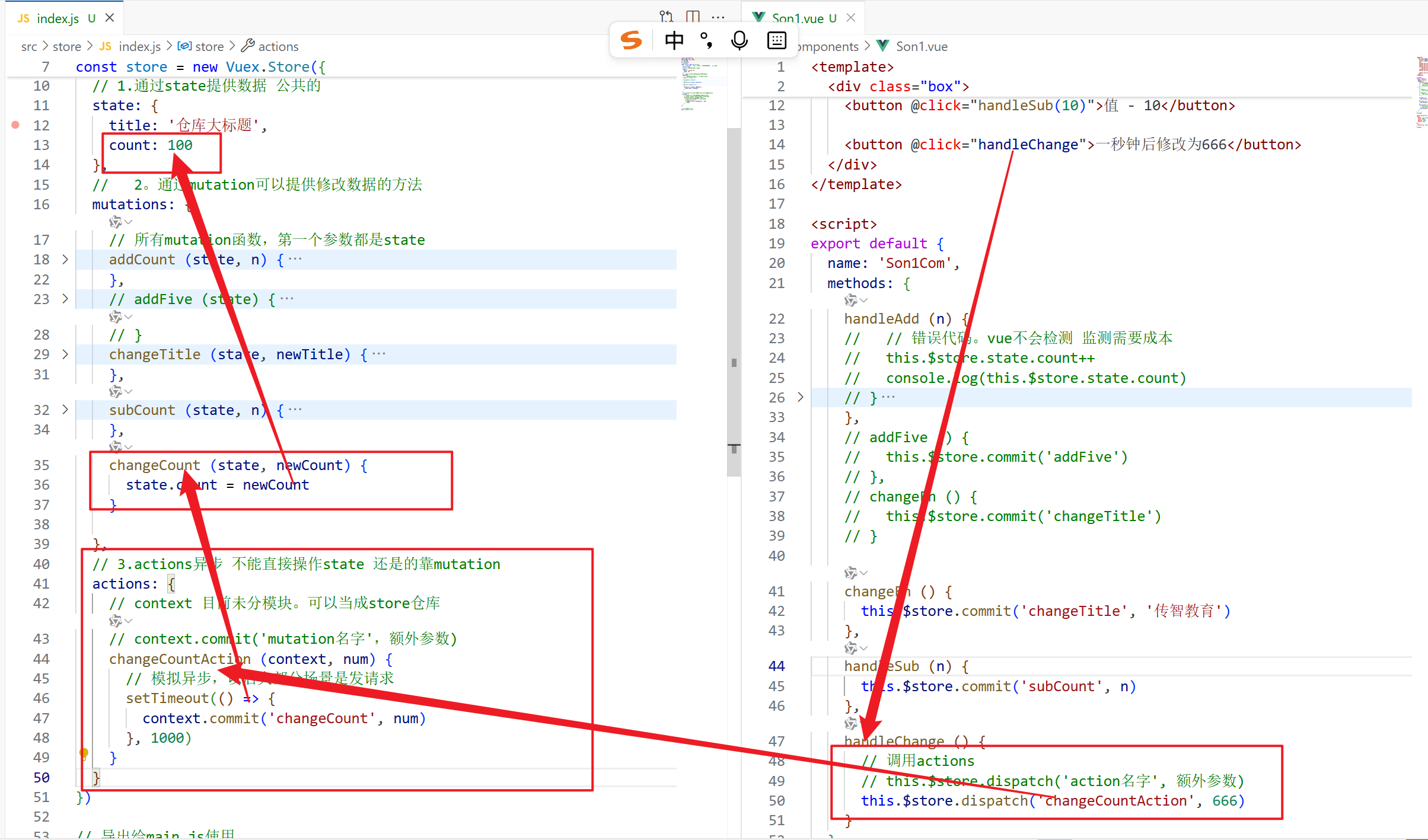Start voice input with the microphone icon
This screenshot has width=1428, height=840.
pyautogui.click(x=739, y=40)
